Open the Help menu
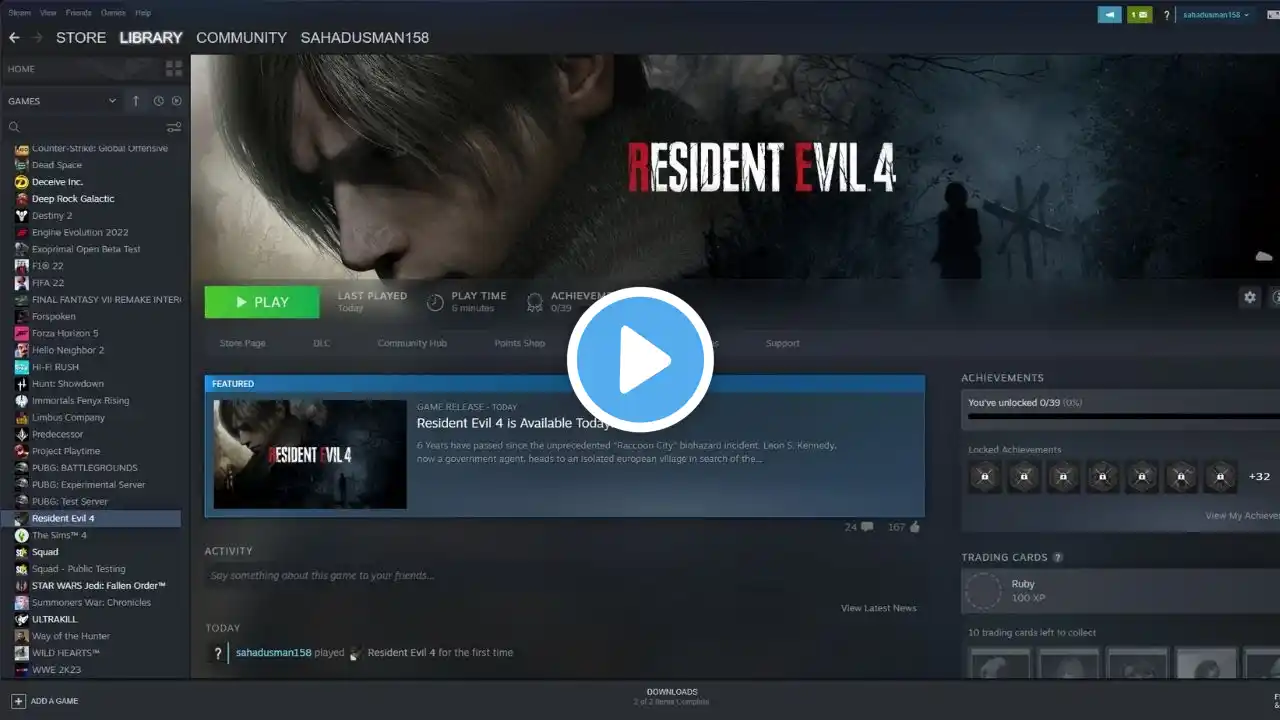 143,13
